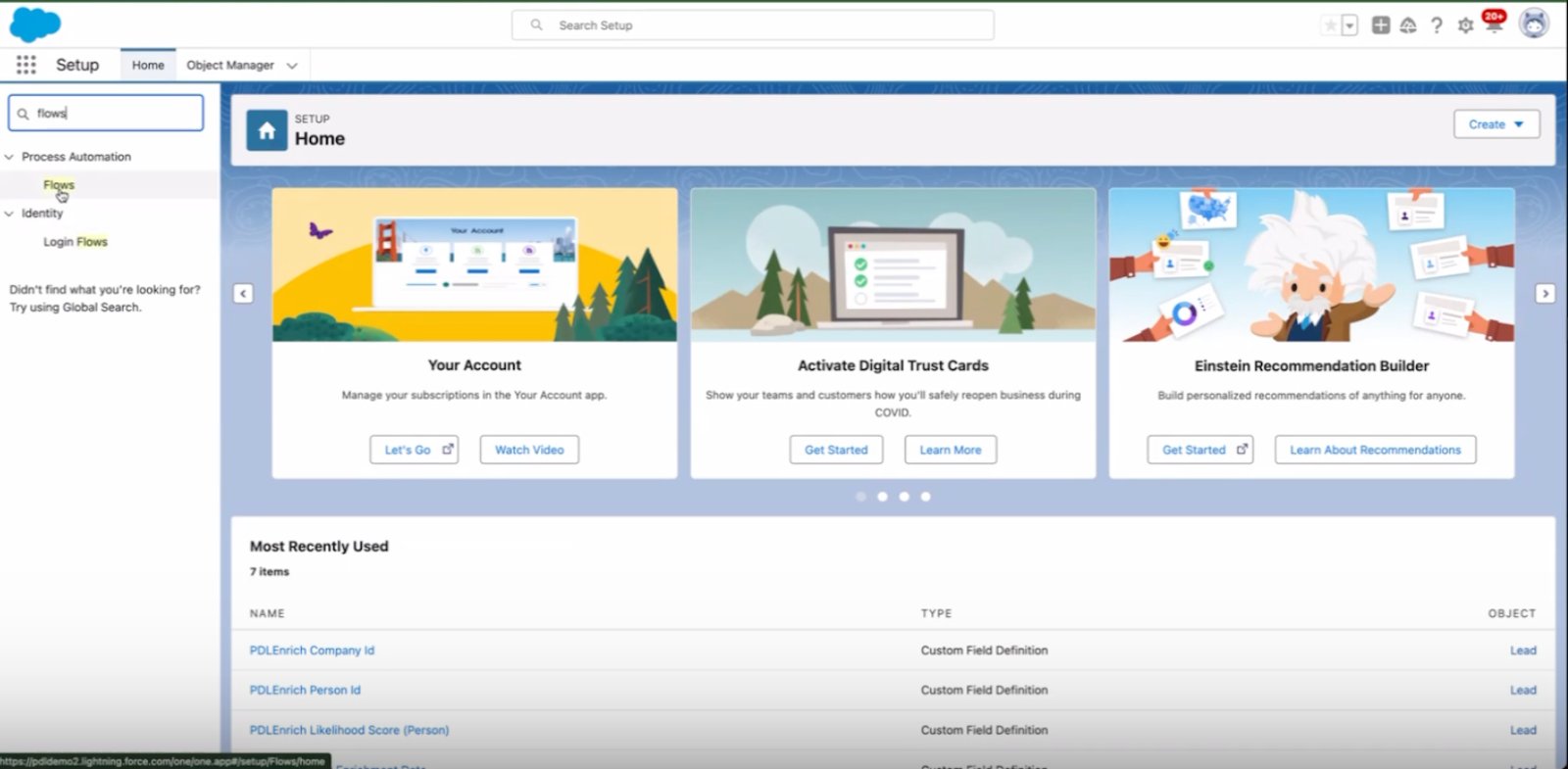This screenshot has height=769, width=1568.
Task: Open the Help question mark menu
Action: 1437,25
